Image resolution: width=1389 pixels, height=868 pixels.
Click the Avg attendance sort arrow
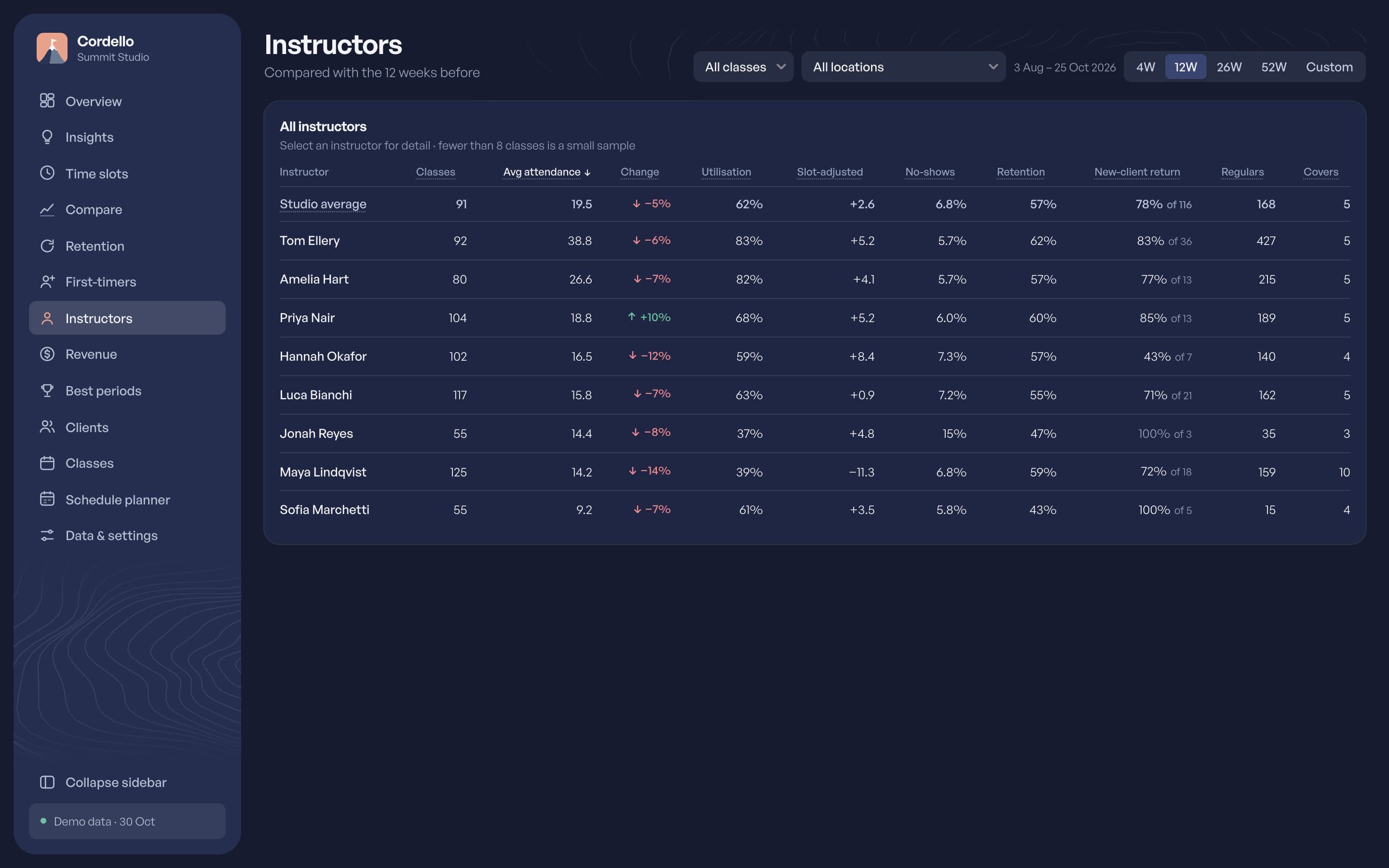[x=587, y=172]
